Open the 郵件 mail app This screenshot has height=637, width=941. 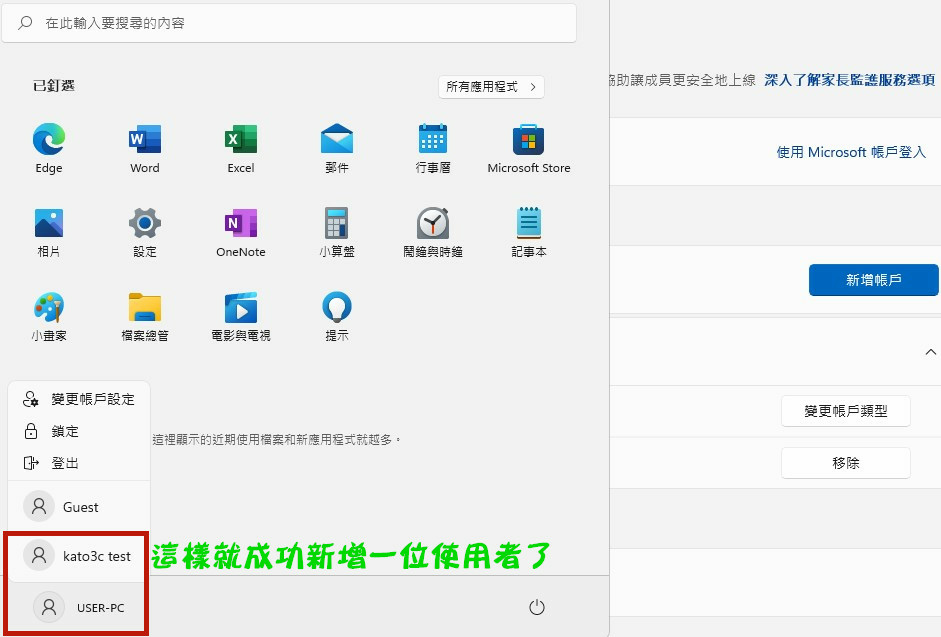[337, 148]
